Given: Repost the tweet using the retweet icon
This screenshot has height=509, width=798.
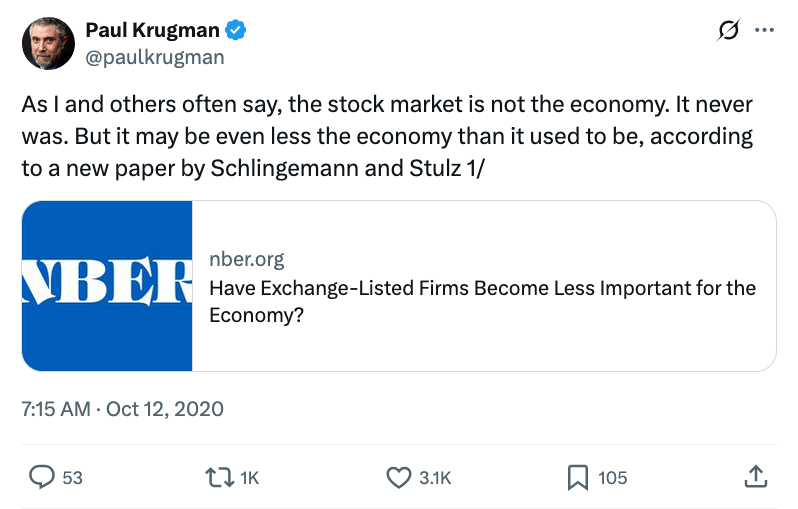Looking at the screenshot, I should pyautogui.click(x=217, y=477).
